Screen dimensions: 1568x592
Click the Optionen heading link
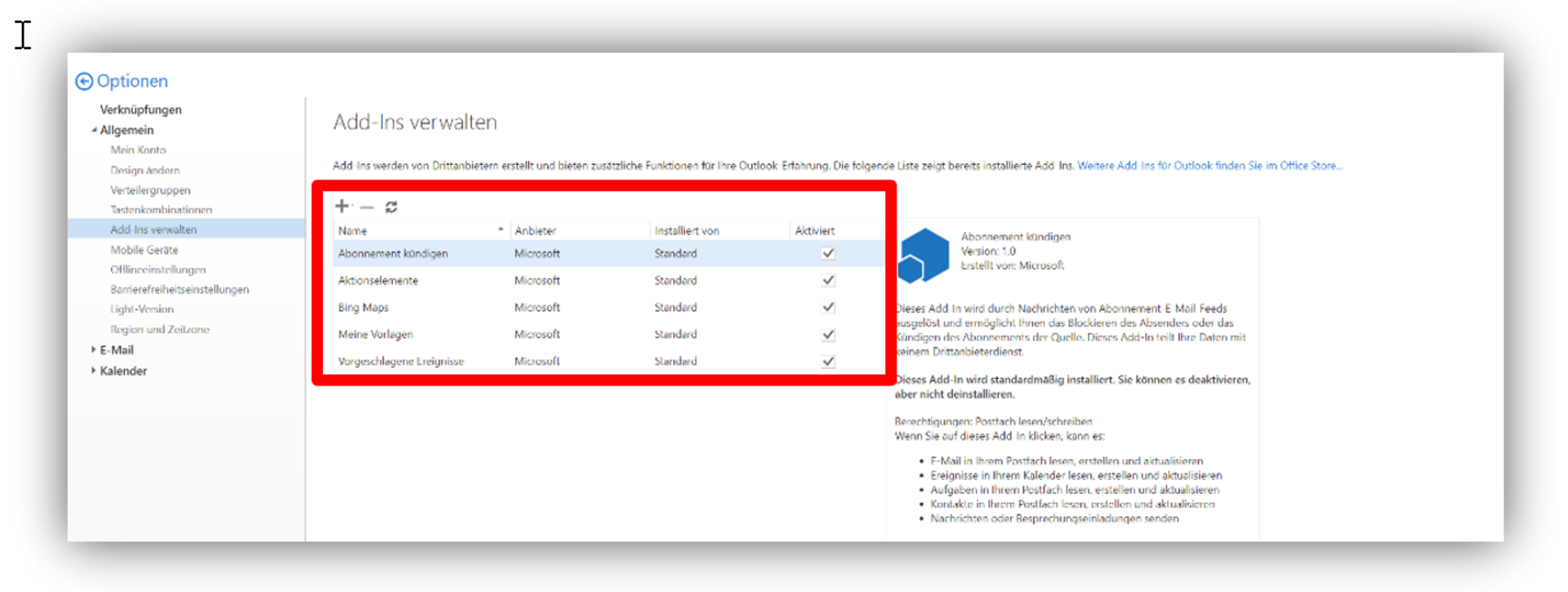[x=132, y=81]
